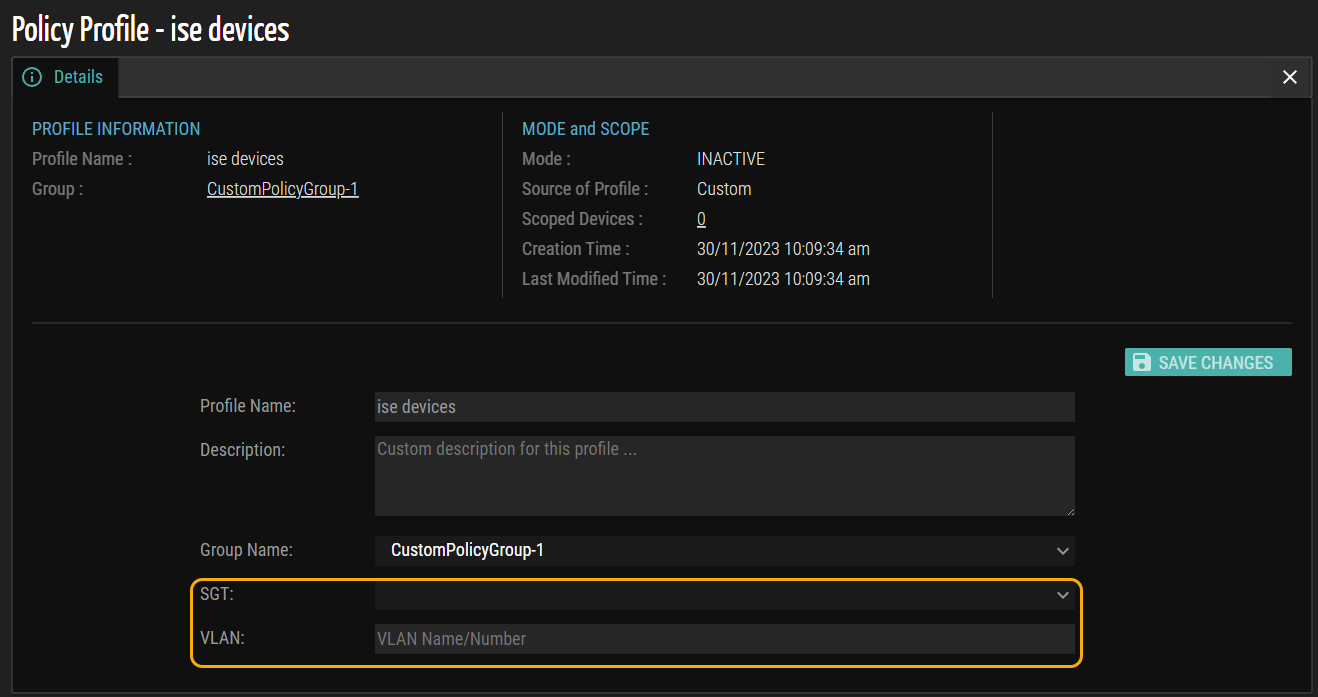Open the Group Name dropdown
This screenshot has width=1318, height=697.
pos(724,550)
